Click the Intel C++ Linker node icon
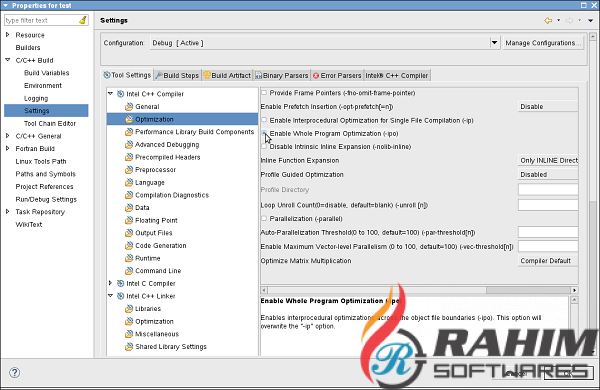Viewport: 600px width, 390px height. pyautogui.click(x=121, y=296)
